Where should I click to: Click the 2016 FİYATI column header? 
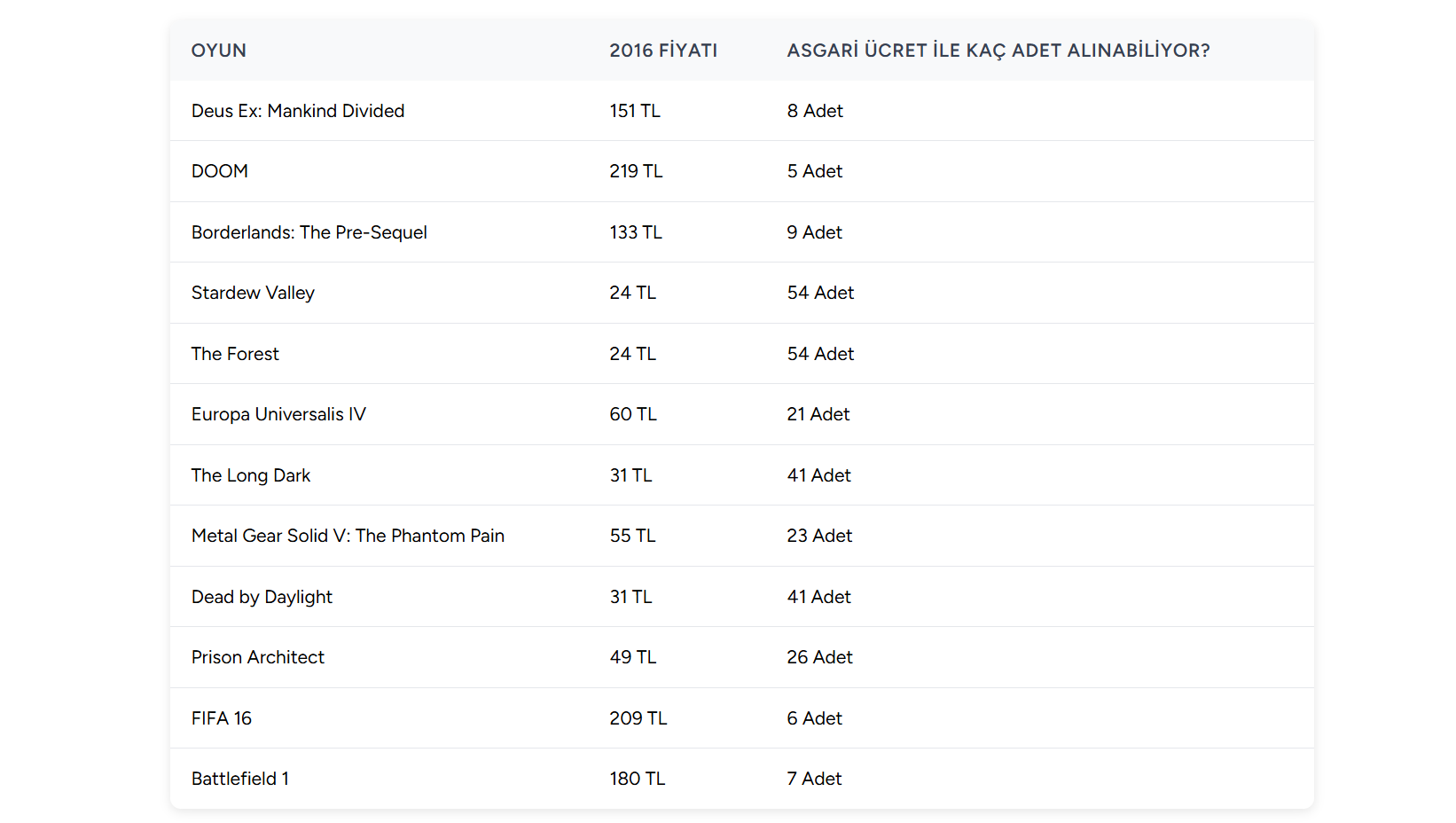pyautogui.click(x=663, y=51)
